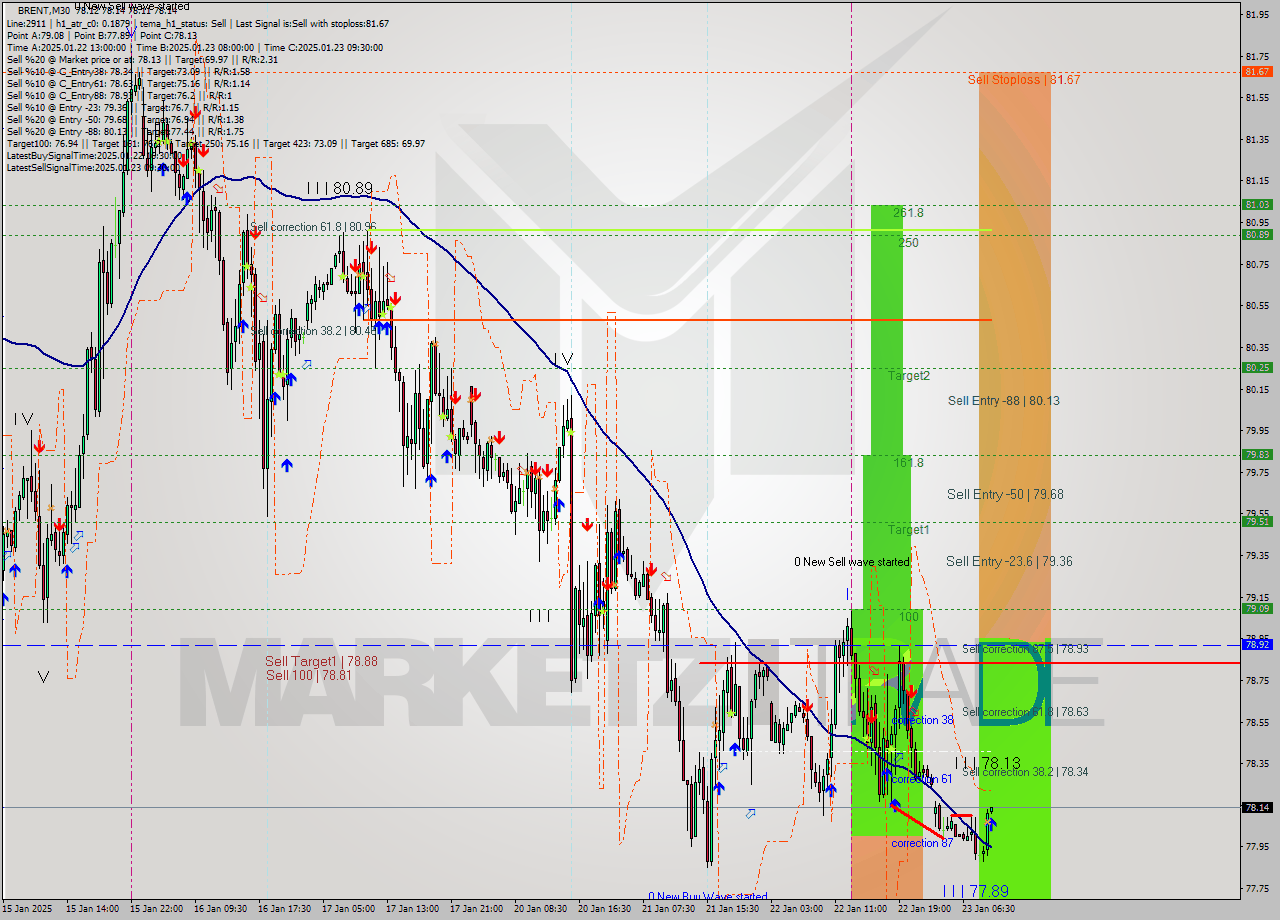Click the 'correction 38' blue label

(922, 721)
